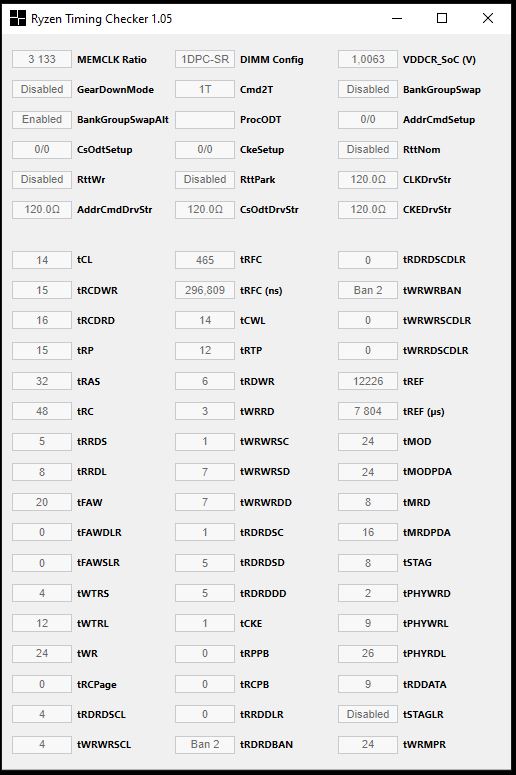This screenshot has height=775, width=516.
Task: Click the tWR value field
Action: tap(42, 653)
